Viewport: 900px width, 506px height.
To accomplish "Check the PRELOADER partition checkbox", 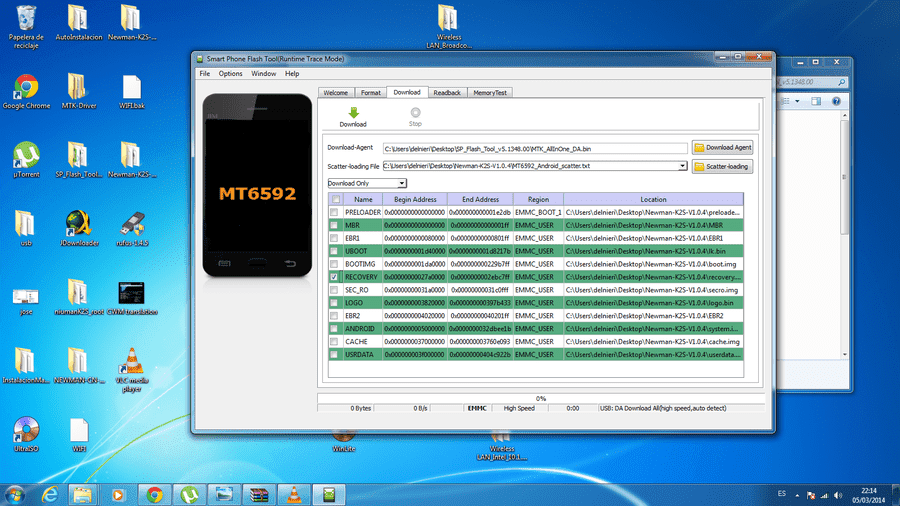I will [x=334, y=212].
